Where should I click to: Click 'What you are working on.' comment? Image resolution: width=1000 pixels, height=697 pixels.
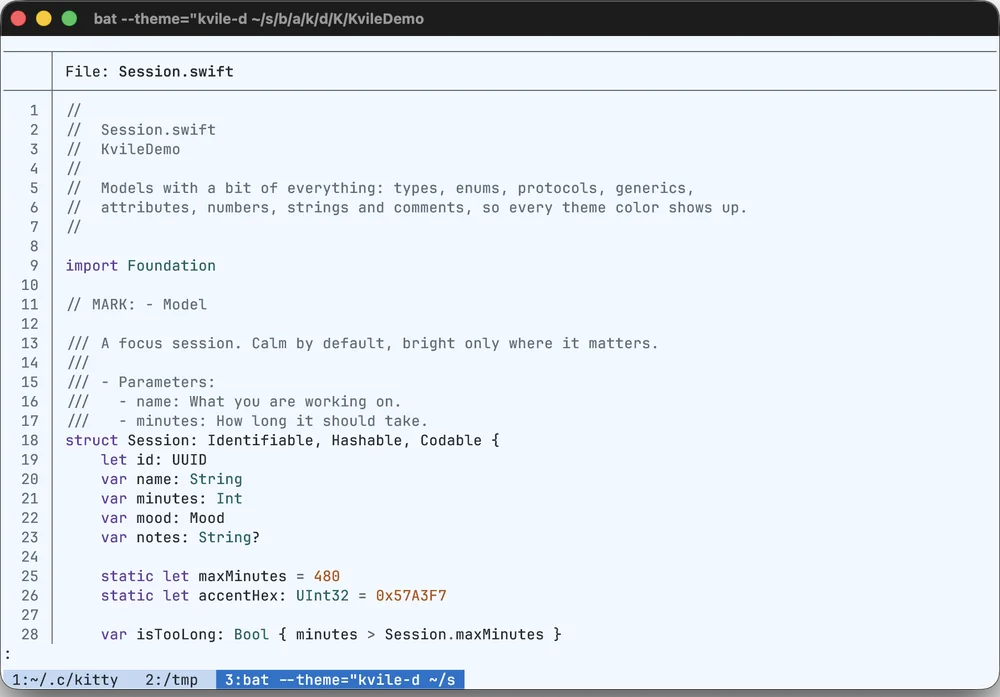(x=295, y=402)
